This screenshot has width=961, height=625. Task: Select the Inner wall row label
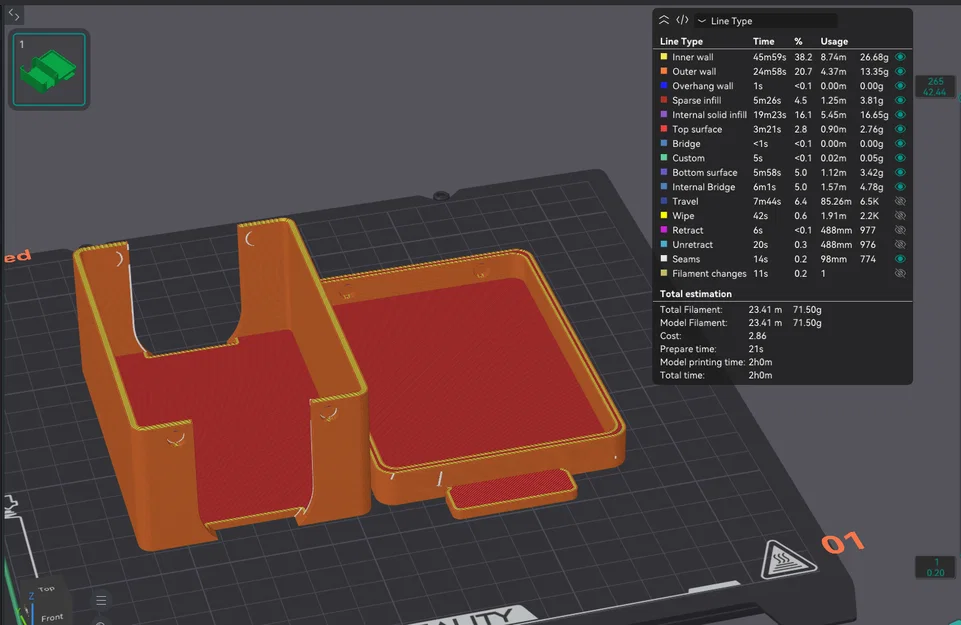pyautogui.click(x=693, y=57)
